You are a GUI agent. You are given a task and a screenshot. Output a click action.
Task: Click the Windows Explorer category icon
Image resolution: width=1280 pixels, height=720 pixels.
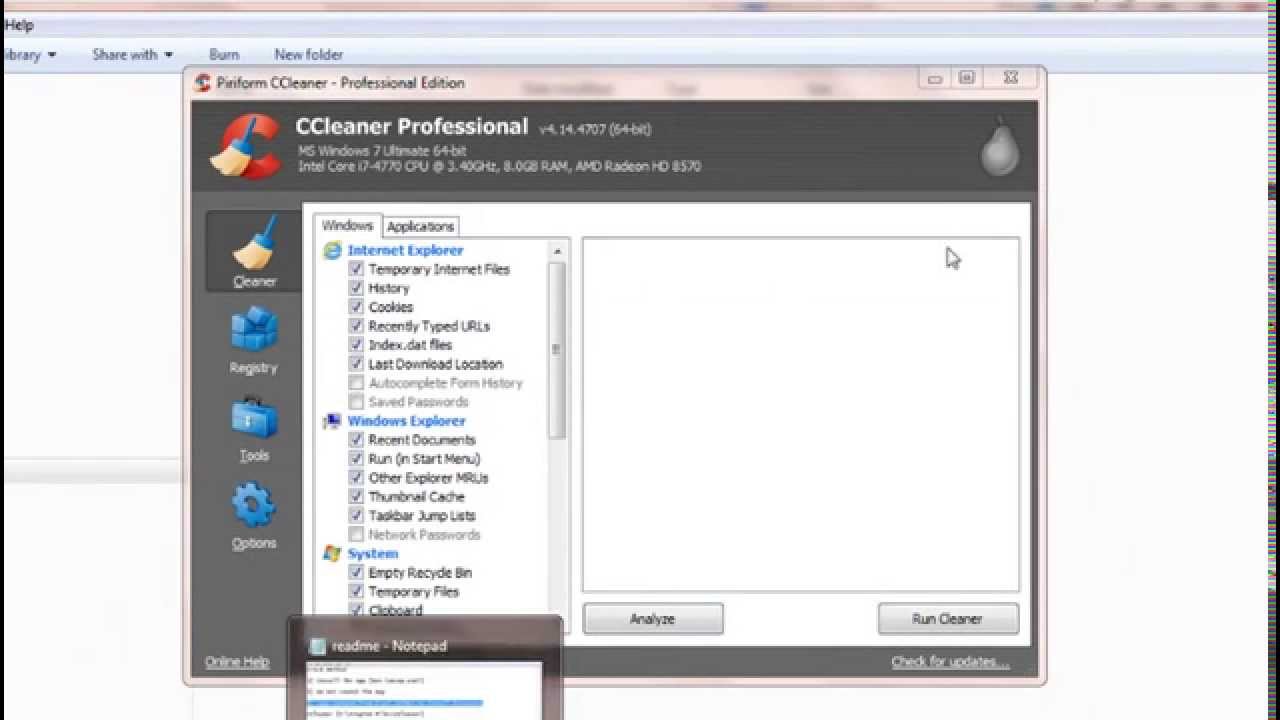(x=332, y=421)
